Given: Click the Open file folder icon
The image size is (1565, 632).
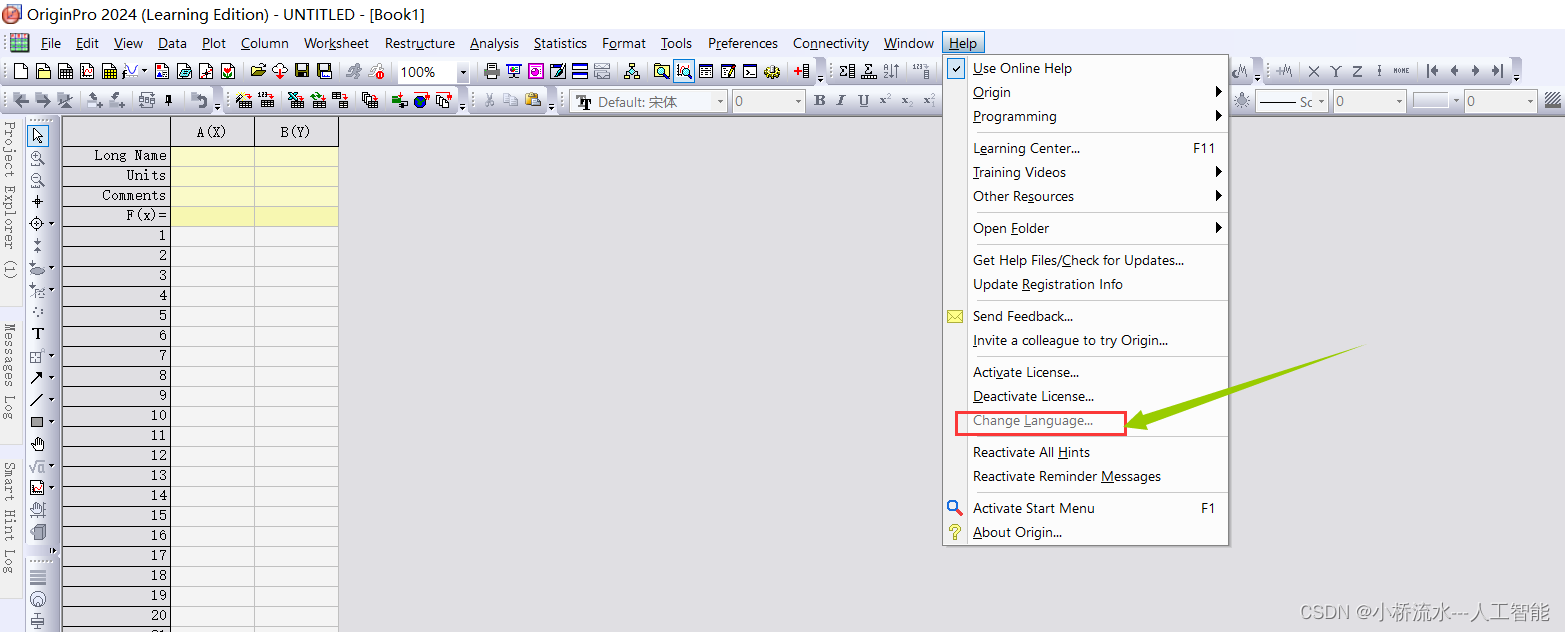Looking at the screenshot, I should point(258,72).
